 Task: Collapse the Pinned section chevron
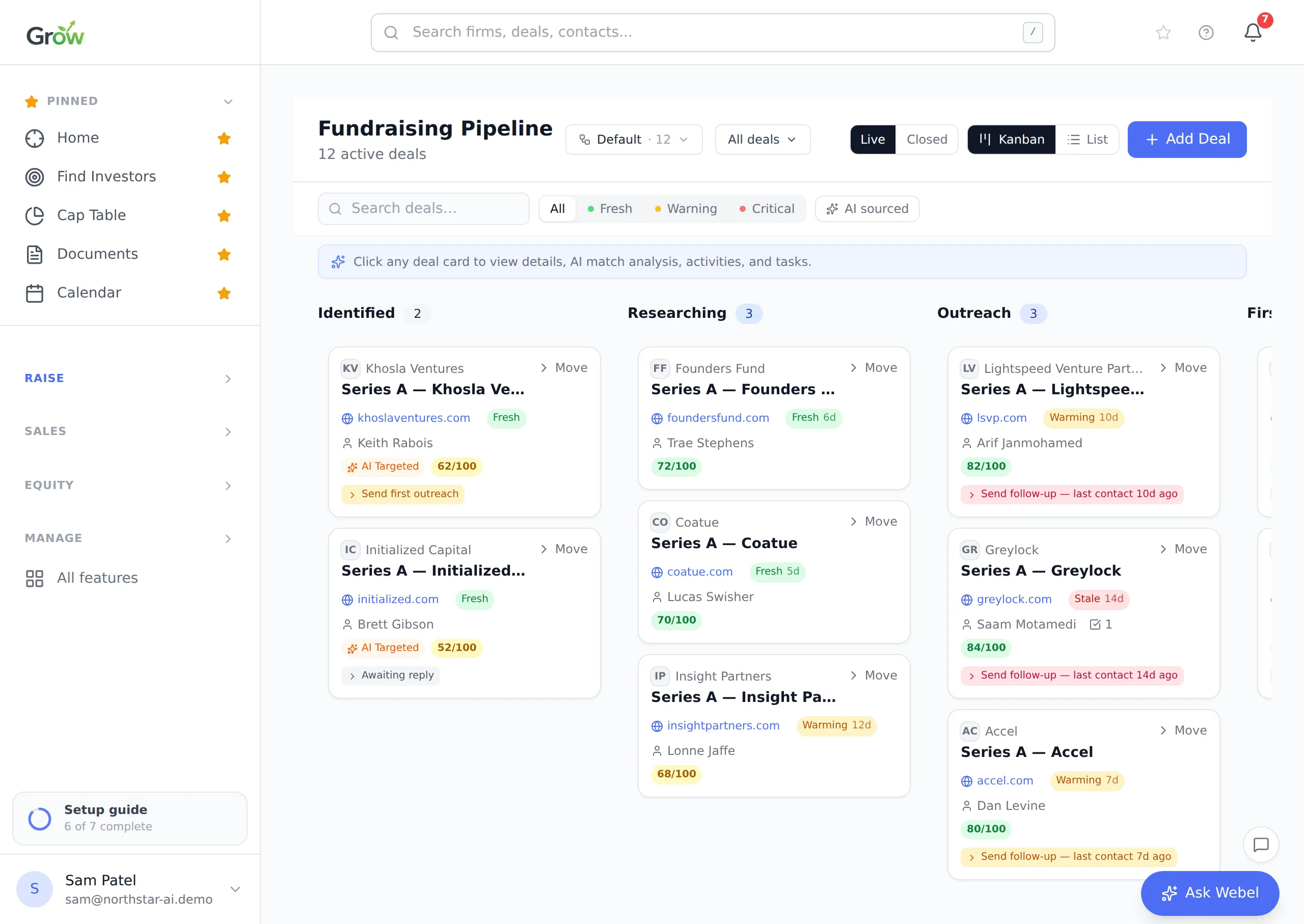[228, 101]
